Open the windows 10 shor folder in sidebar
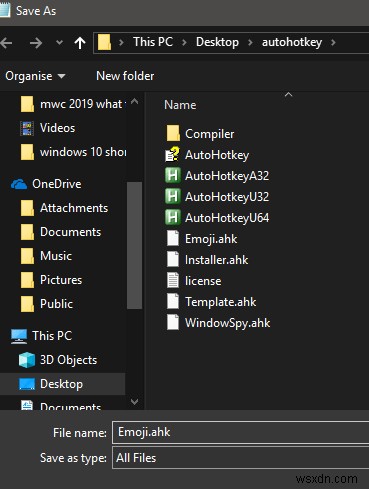This screenshot has width=369, height=489. (73, 152)
